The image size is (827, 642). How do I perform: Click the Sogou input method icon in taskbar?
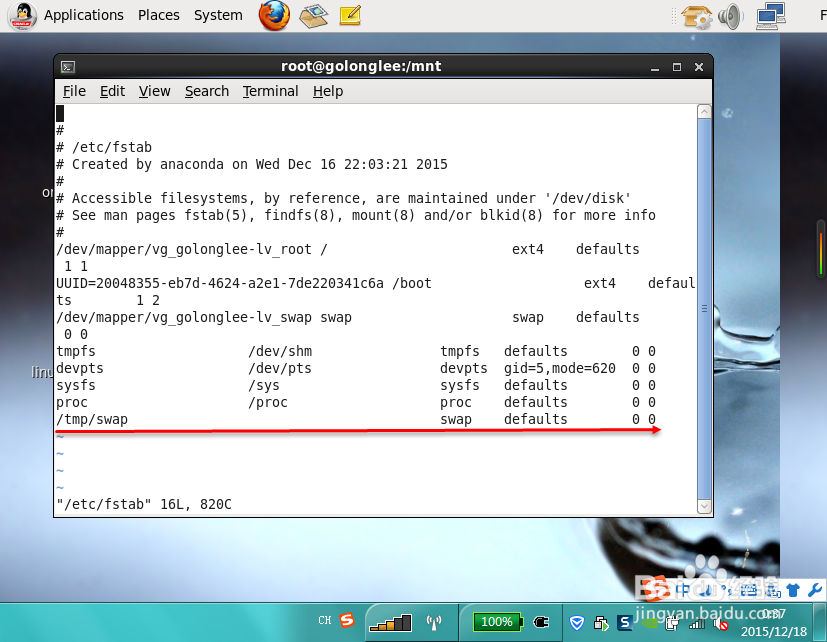pos(345,620)
